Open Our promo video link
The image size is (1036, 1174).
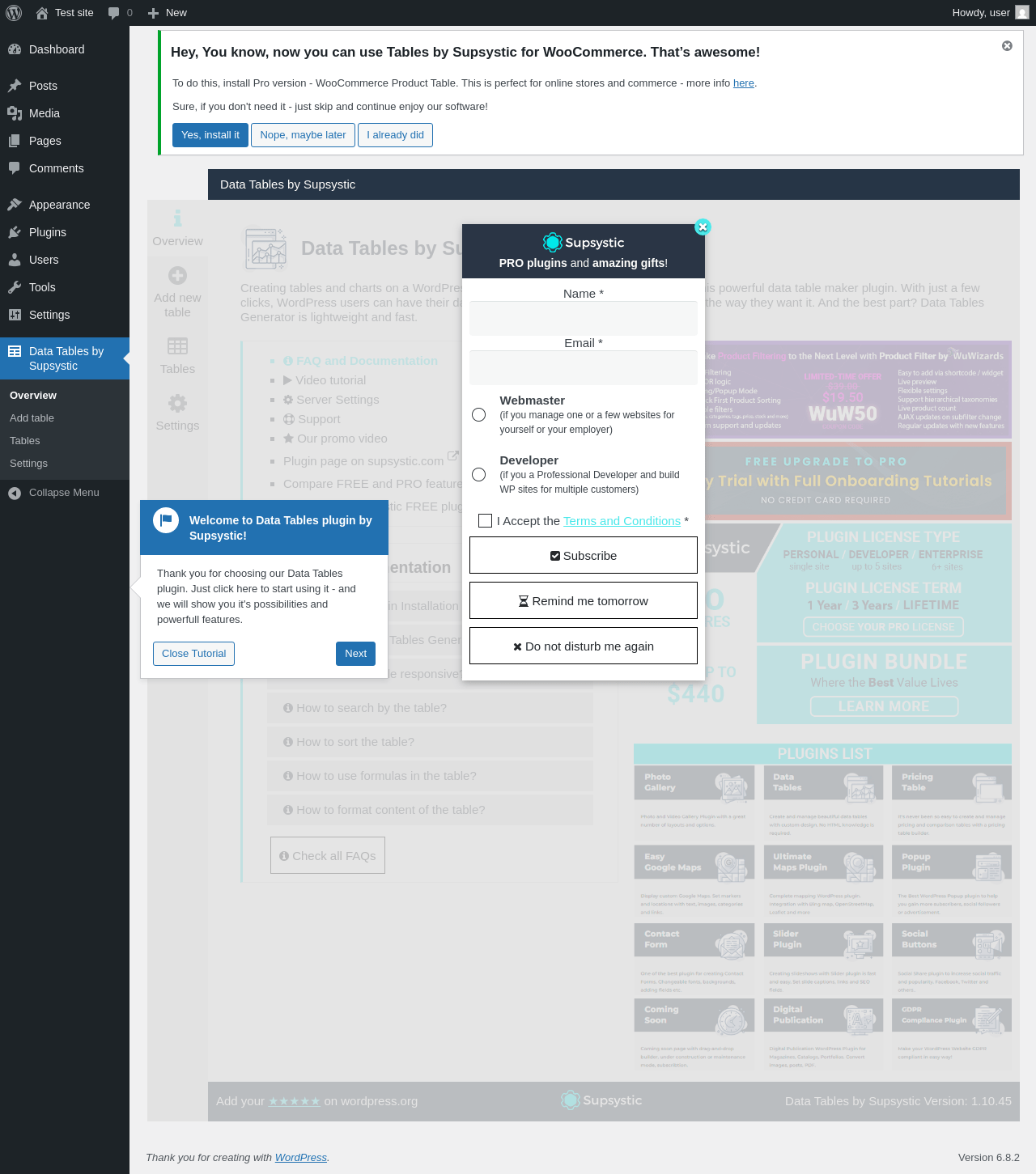point(335,439)
